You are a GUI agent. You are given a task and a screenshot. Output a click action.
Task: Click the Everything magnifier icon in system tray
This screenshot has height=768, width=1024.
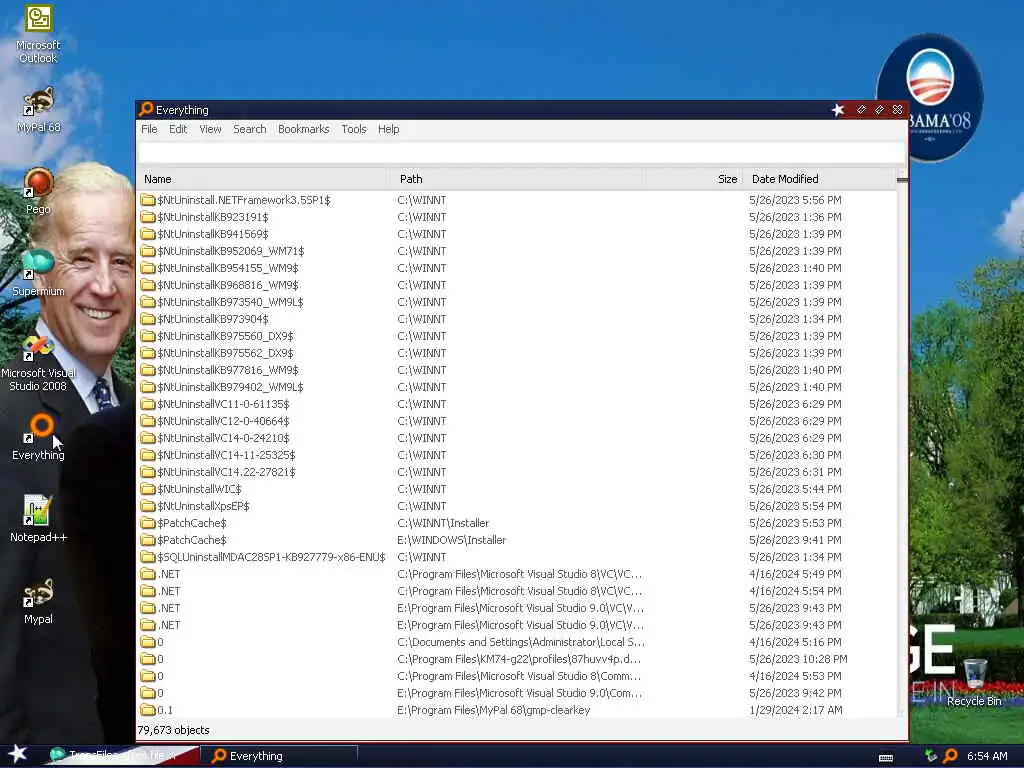pos(950,756)
